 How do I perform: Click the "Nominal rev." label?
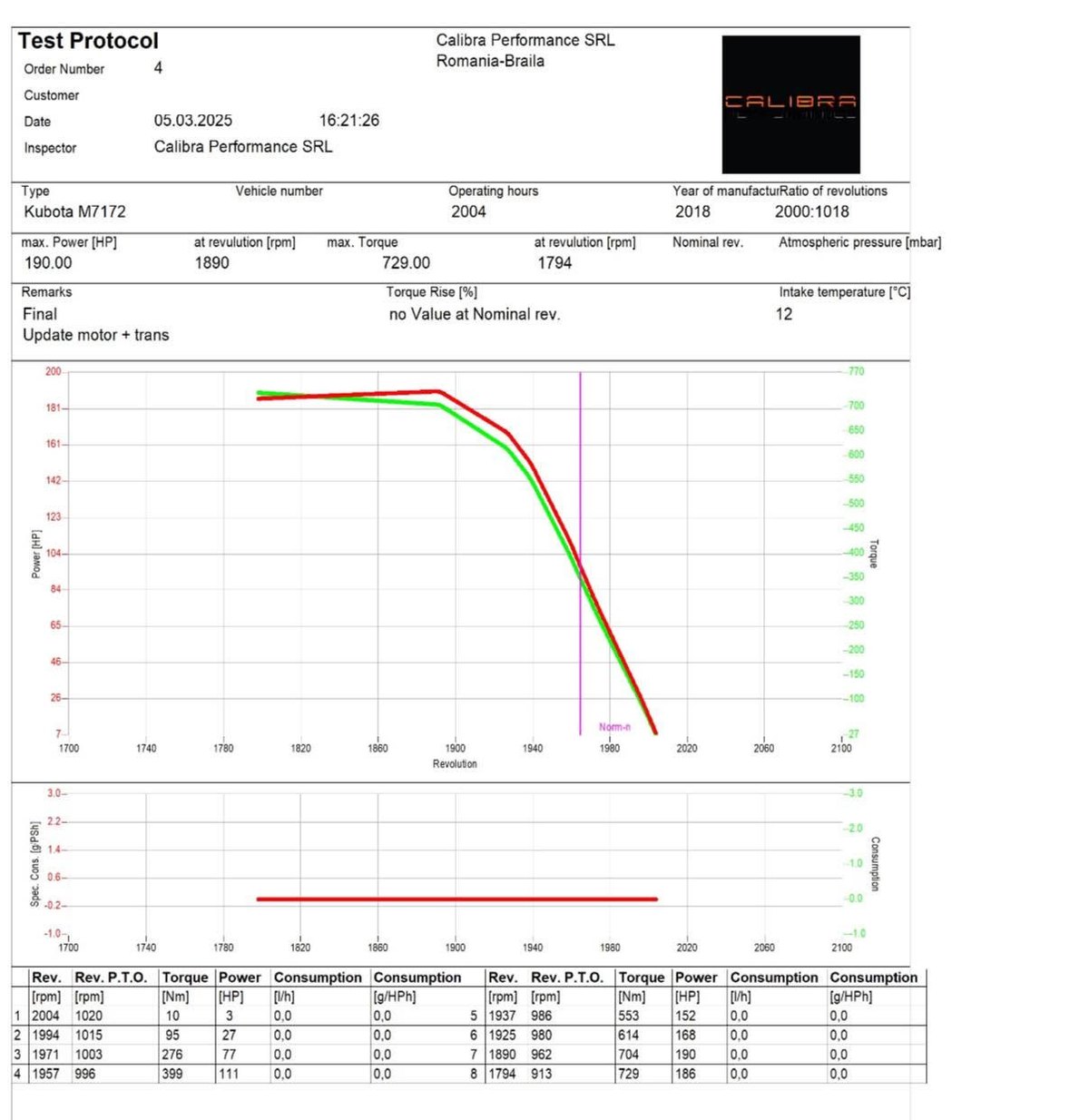pos(707,242)
